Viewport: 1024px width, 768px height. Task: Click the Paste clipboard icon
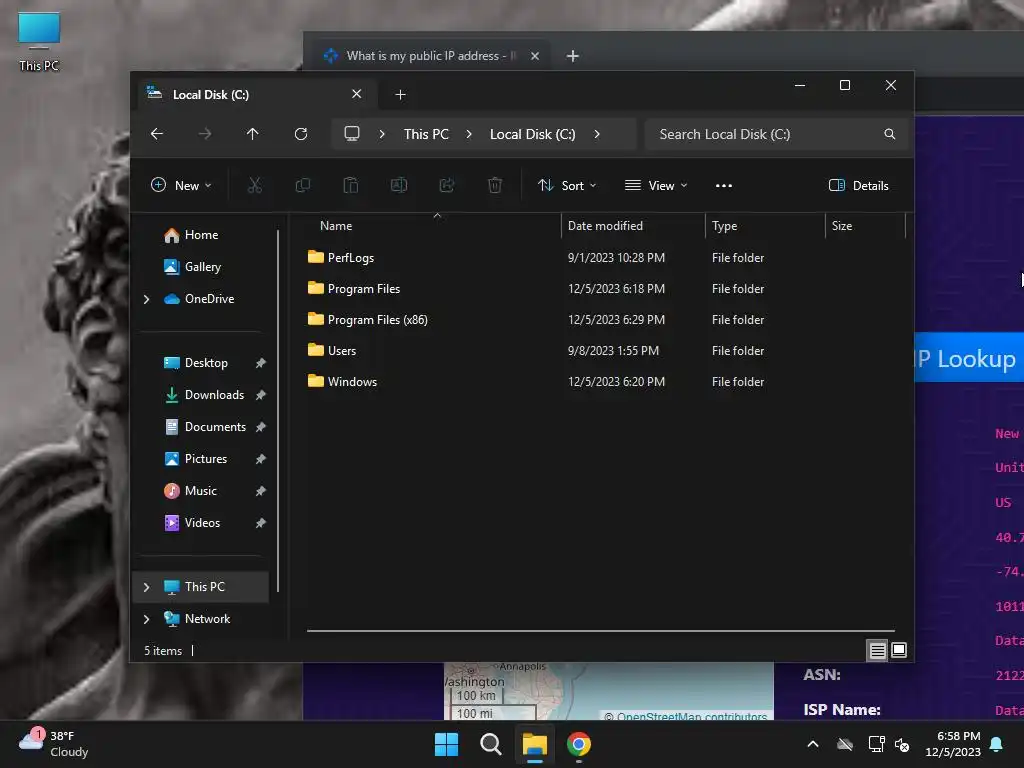(x=351, y=185)
